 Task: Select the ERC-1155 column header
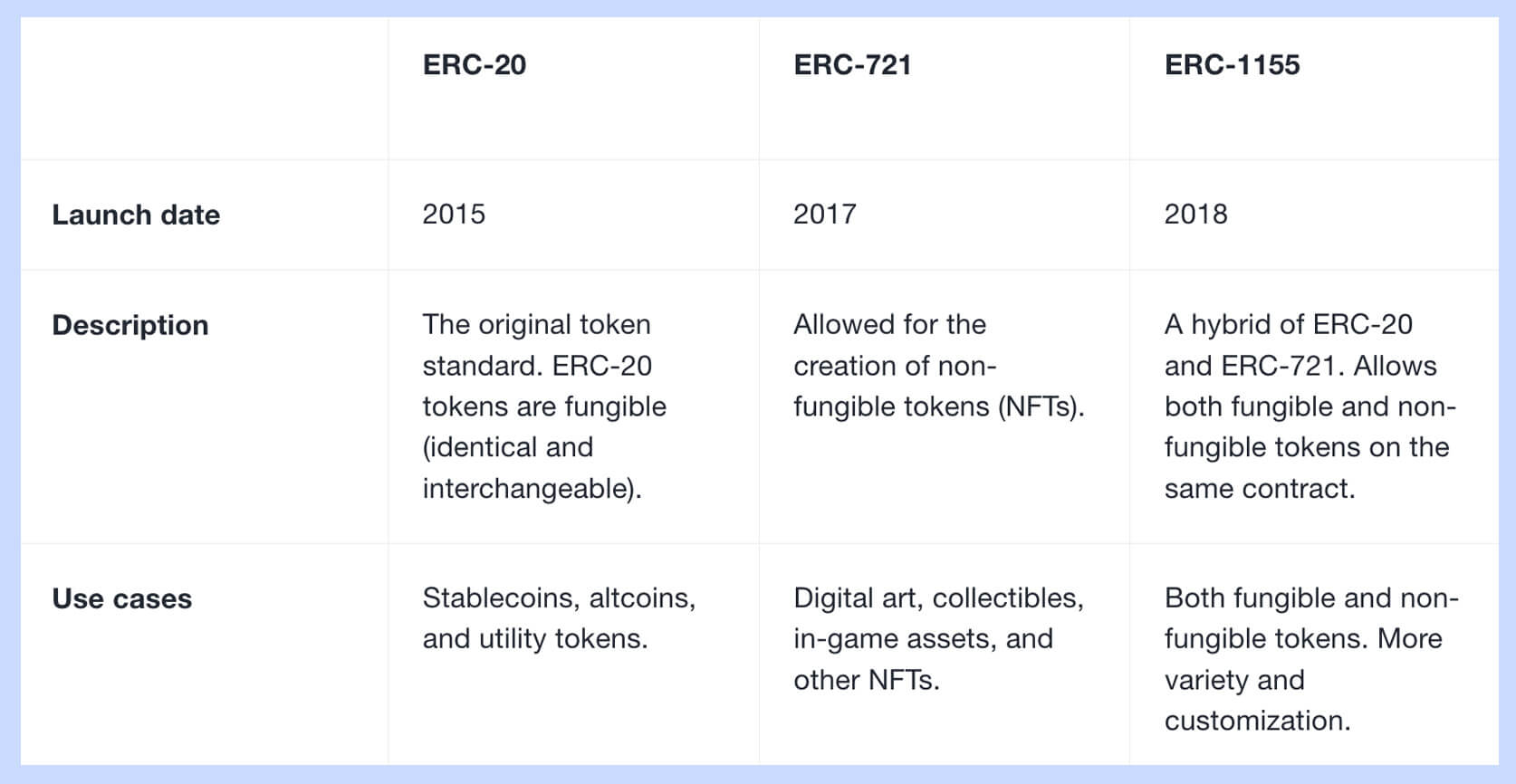[1232, 65]
